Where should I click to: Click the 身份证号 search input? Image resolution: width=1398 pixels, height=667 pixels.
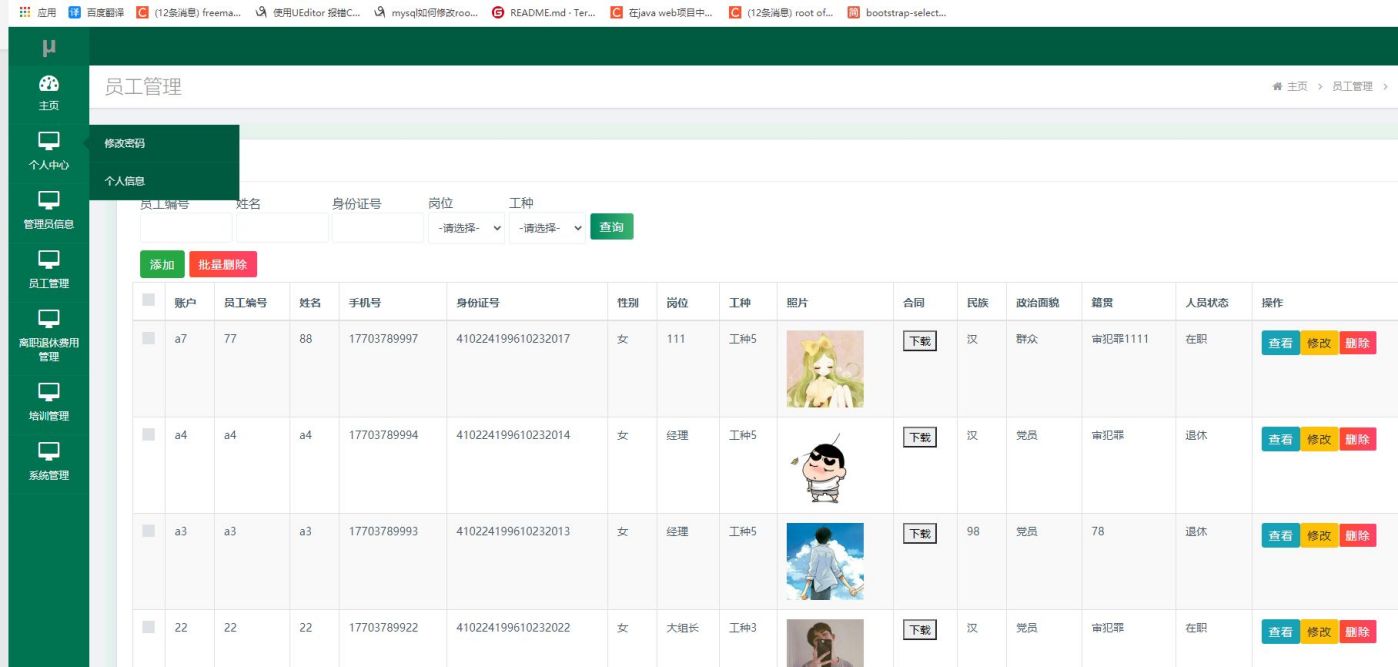[x=377, y=228]
